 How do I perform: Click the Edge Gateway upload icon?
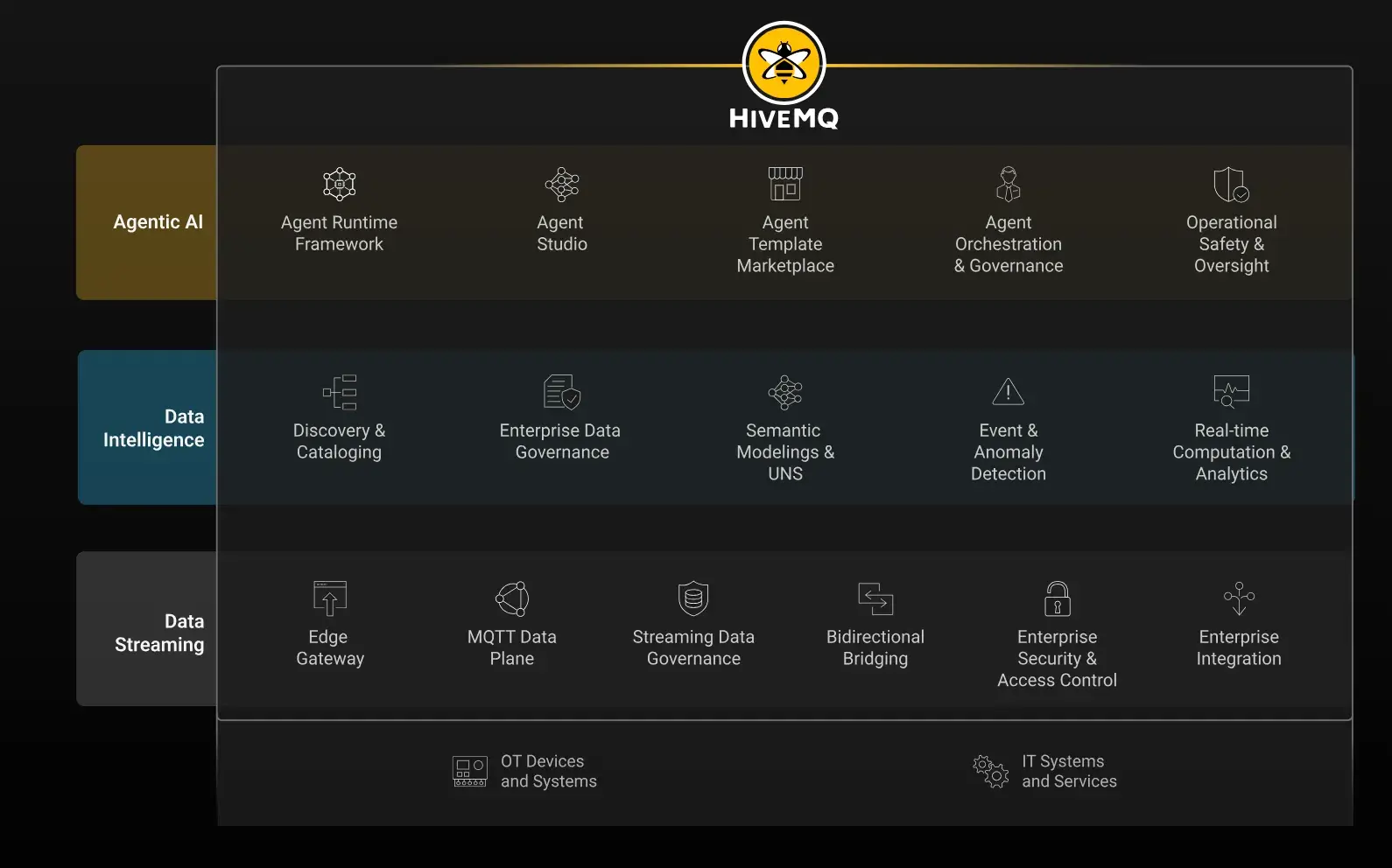point(330,598)
